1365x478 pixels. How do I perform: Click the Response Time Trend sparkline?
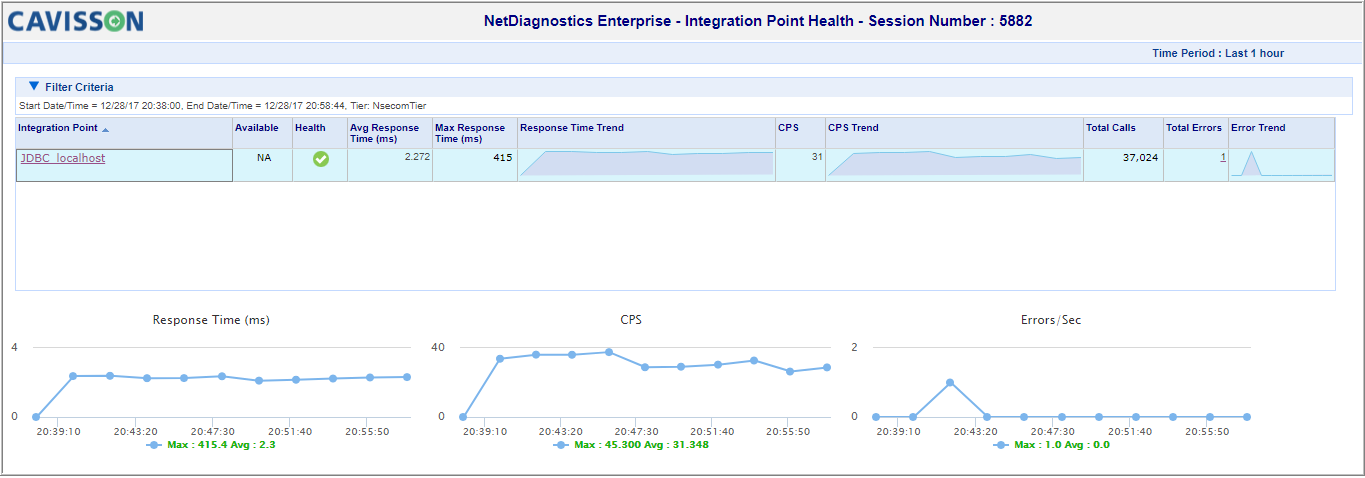coord(646,163)
